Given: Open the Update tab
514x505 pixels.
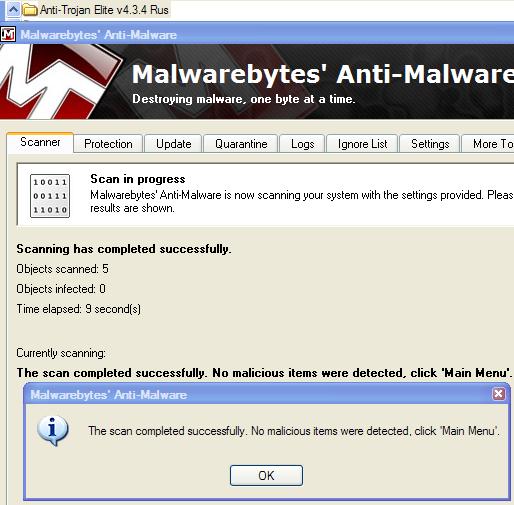Looking at the screenshot, I should coord(173,144).
